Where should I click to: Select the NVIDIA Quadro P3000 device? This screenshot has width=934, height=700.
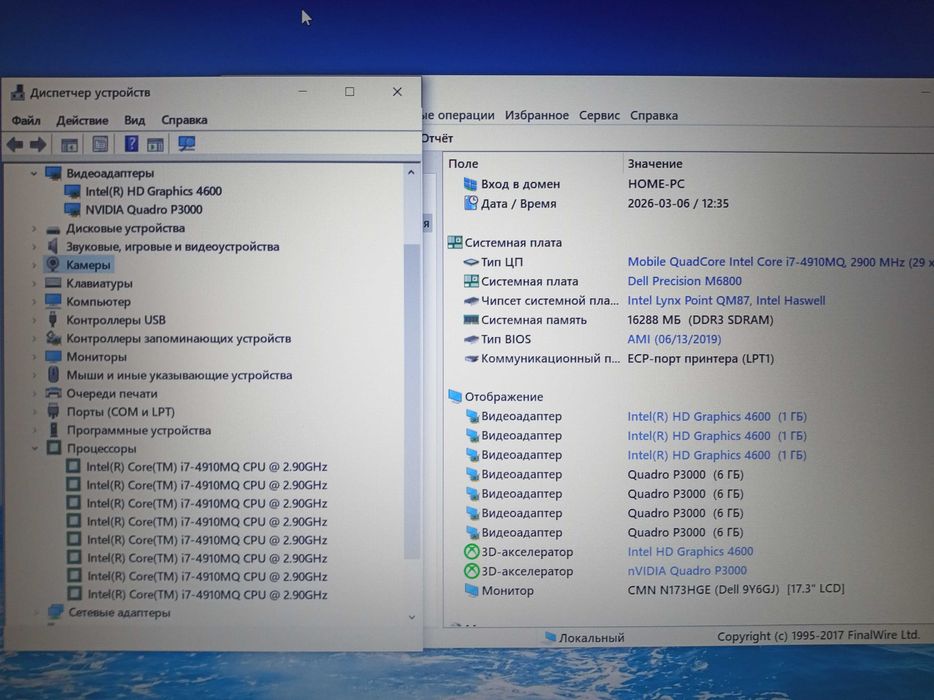[144, 210]
